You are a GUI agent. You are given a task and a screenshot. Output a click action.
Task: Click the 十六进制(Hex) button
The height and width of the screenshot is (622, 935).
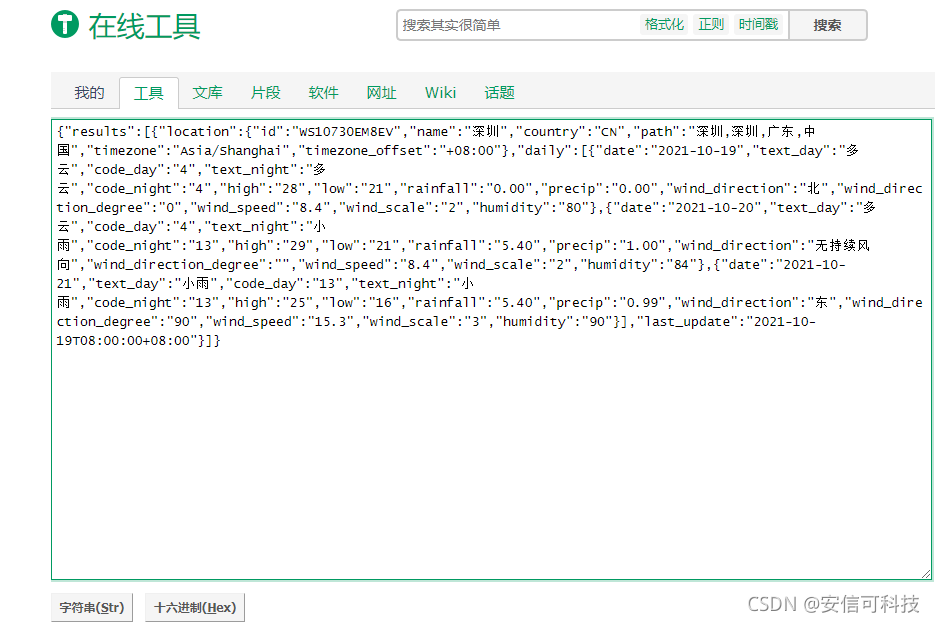(x=195, y=608)
